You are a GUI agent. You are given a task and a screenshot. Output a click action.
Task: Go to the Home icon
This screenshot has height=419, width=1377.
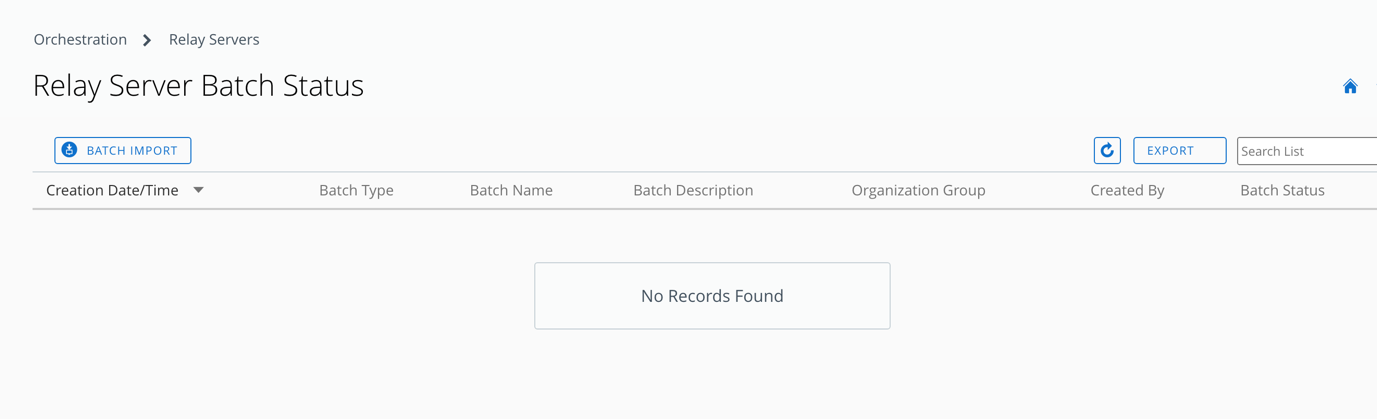(1350, 87)
